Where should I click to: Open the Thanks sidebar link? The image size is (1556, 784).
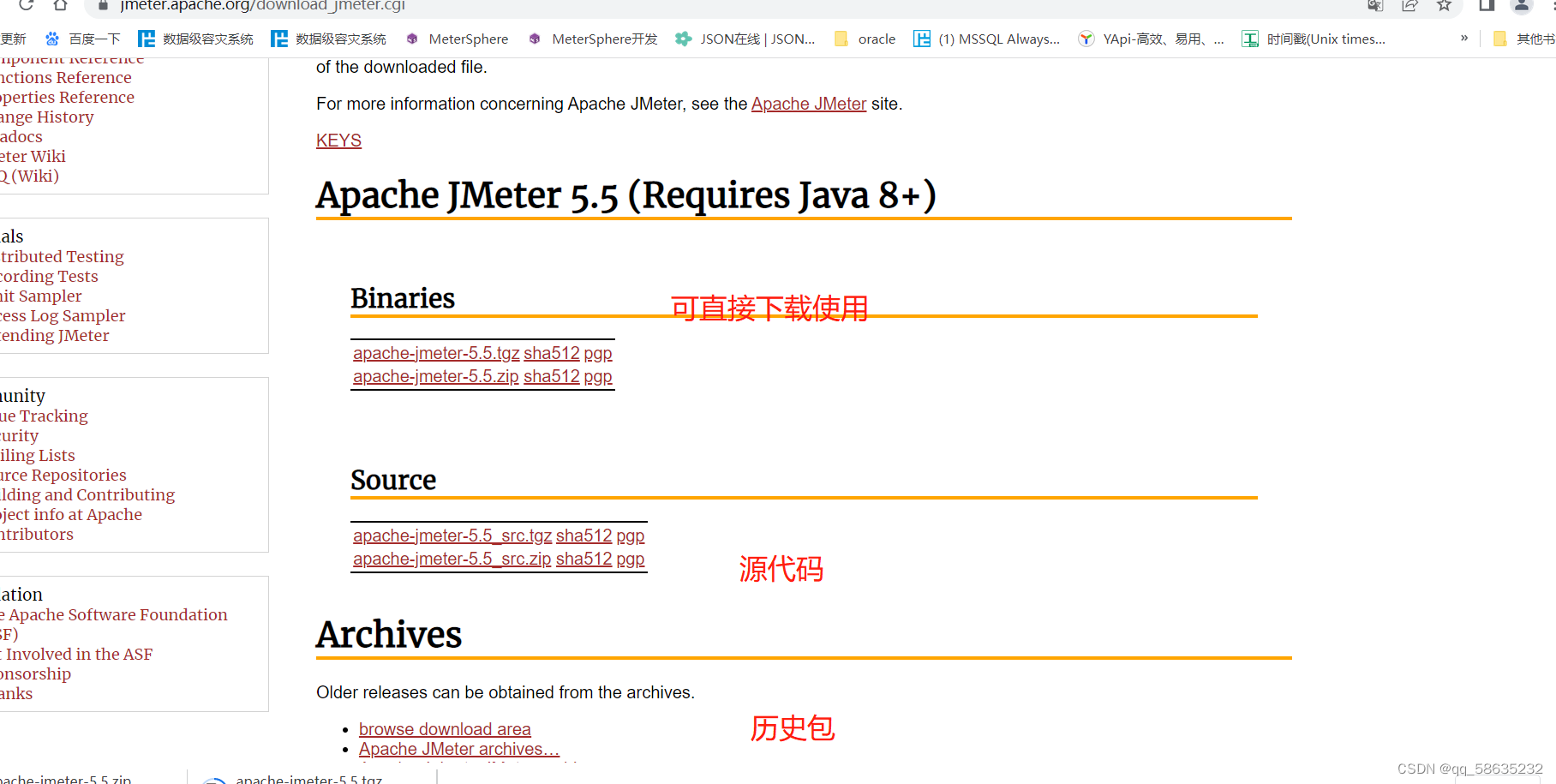click(x=16, y=694)
